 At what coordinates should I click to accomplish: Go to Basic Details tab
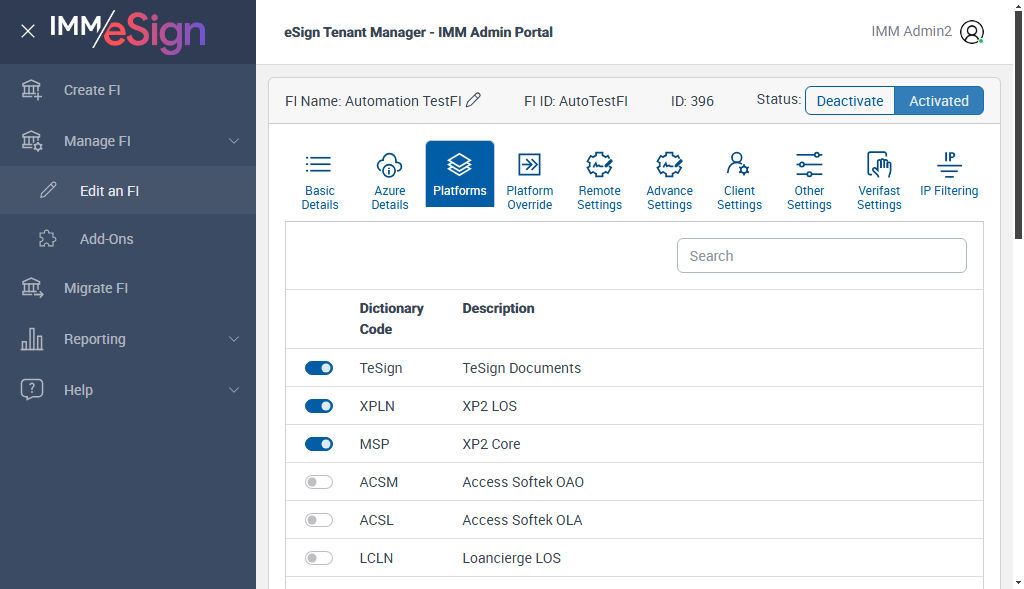click(x=320, y=175)
